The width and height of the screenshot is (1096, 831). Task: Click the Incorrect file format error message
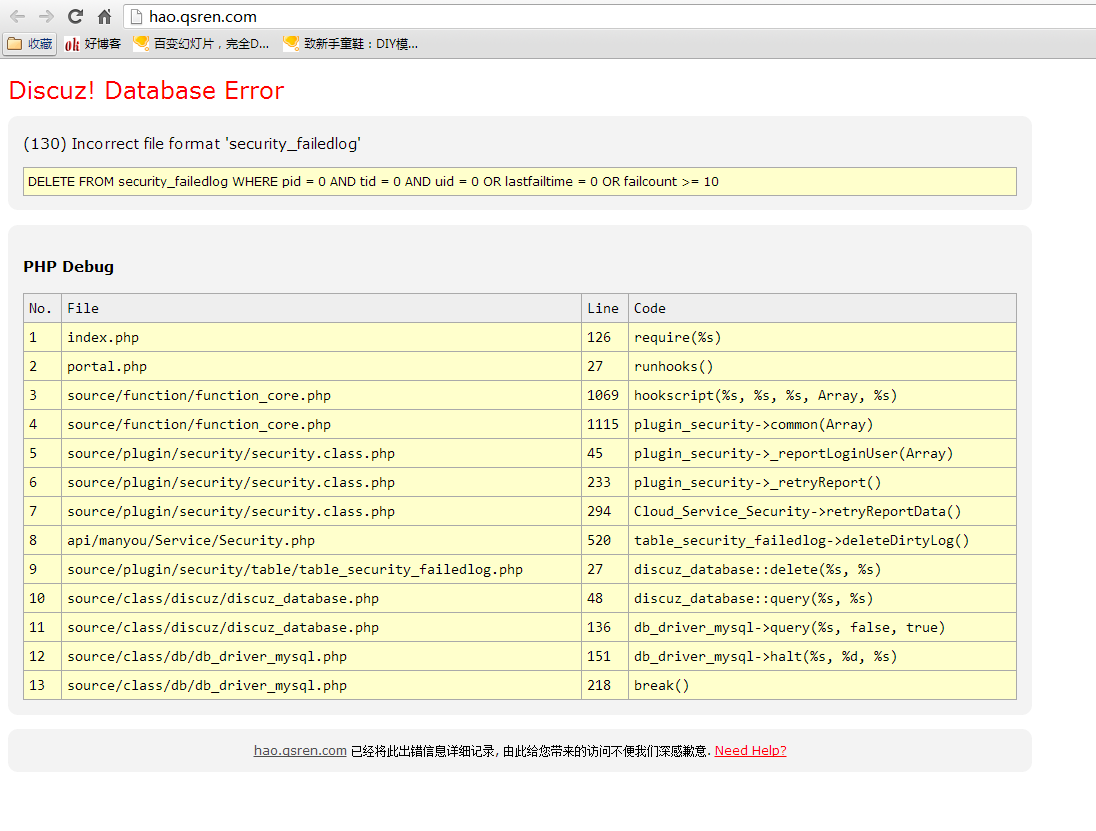(x=192, y=144)
